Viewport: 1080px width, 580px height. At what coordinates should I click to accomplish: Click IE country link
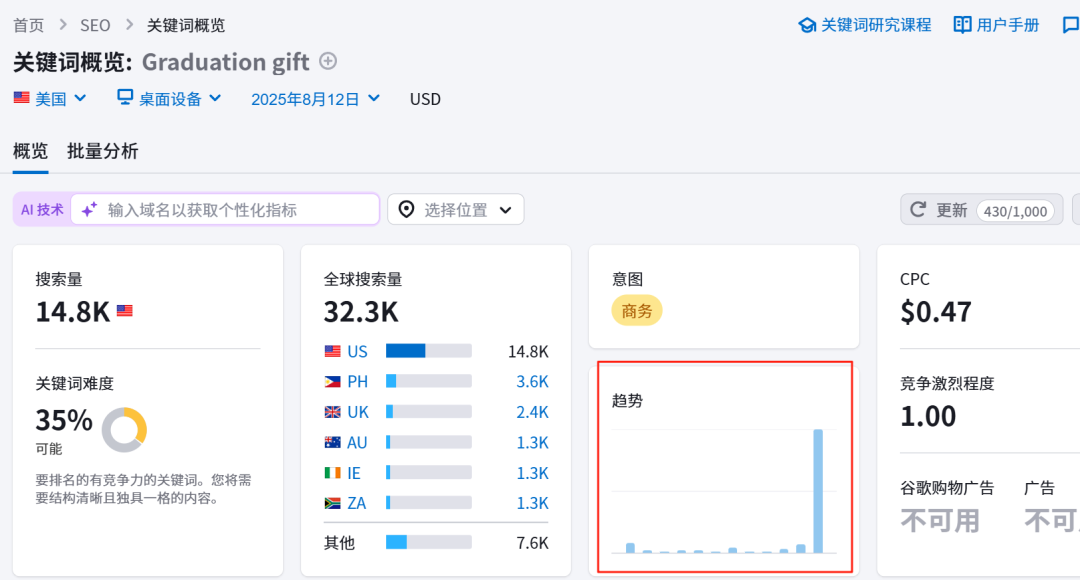354,473
